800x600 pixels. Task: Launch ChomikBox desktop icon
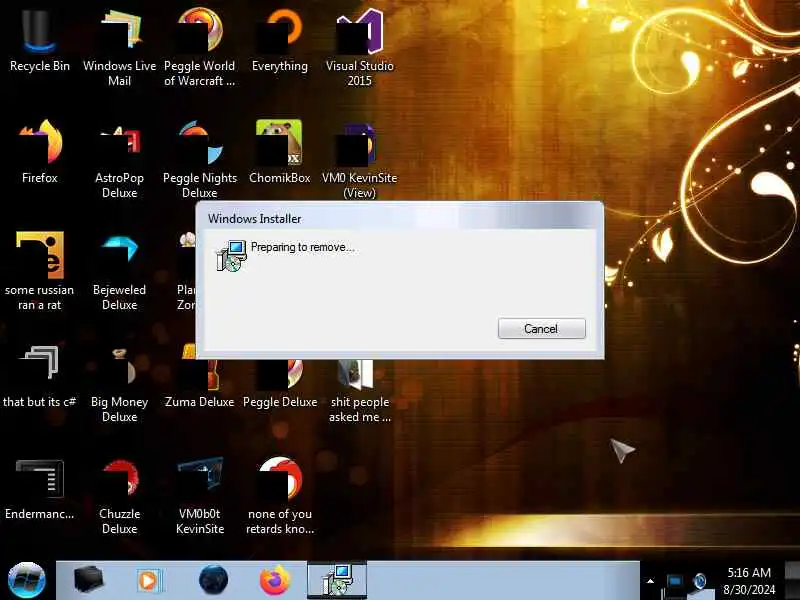click(x=280, y=152)
